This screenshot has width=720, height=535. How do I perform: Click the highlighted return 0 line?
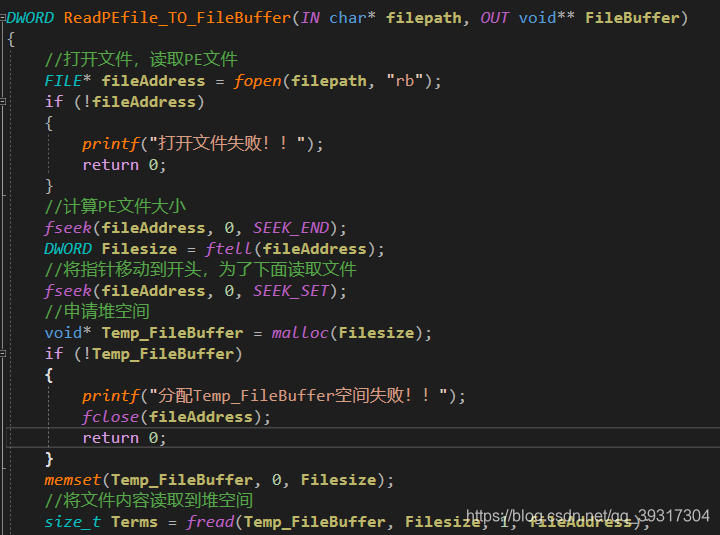coord(363,438)
